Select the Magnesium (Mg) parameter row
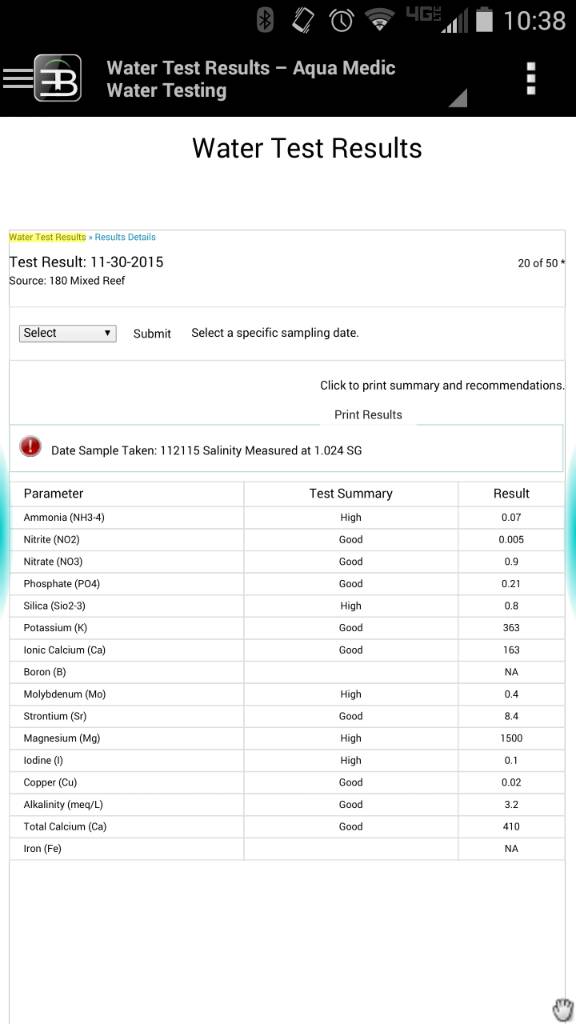 click(287, 738)
